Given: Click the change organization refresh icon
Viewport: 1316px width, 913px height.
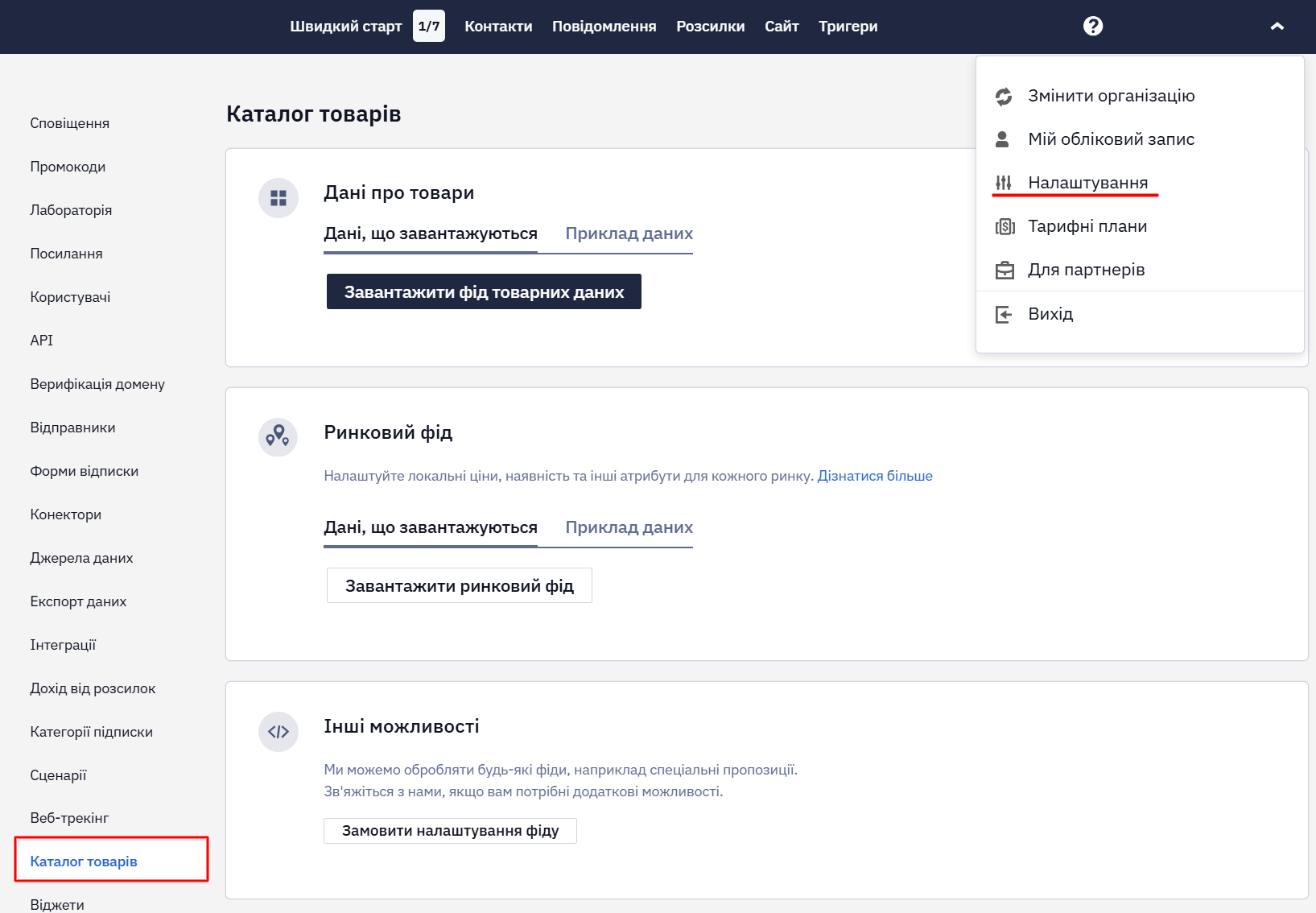Looking at the screenshot, I should pyautogui.click(x=1003, y=97).
